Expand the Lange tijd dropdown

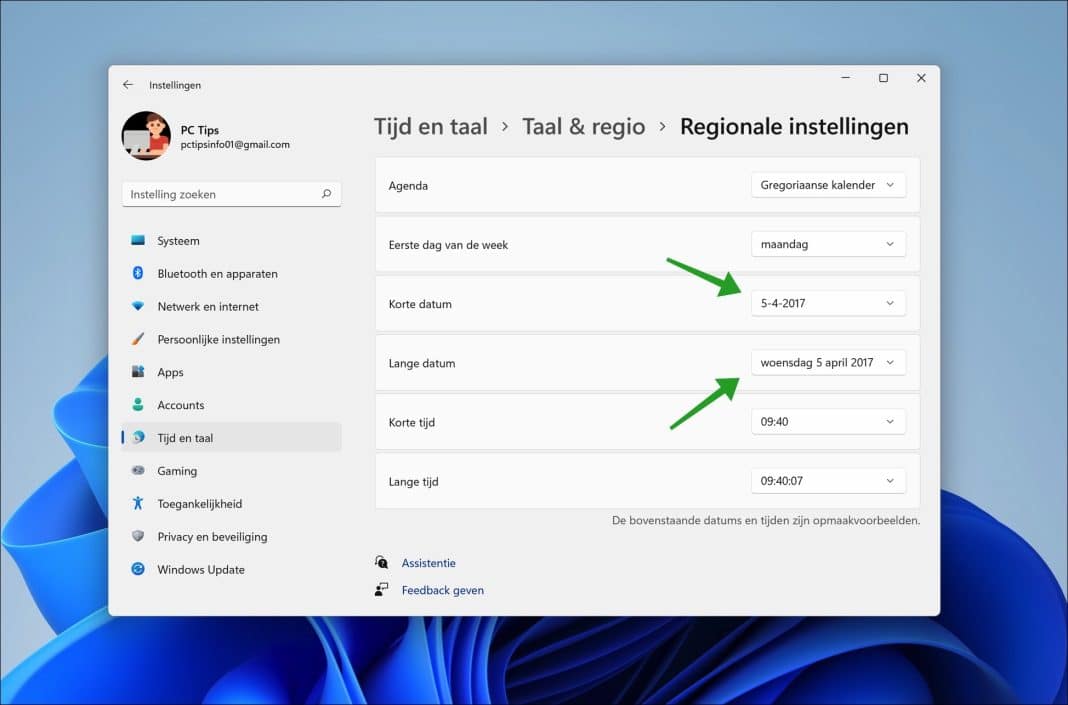pos(828,480)
